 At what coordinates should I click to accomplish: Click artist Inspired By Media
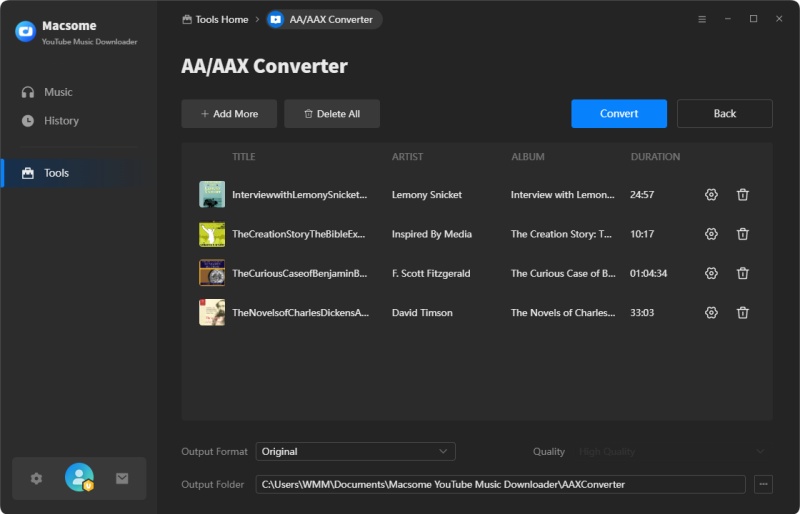[x=432, y=234]
